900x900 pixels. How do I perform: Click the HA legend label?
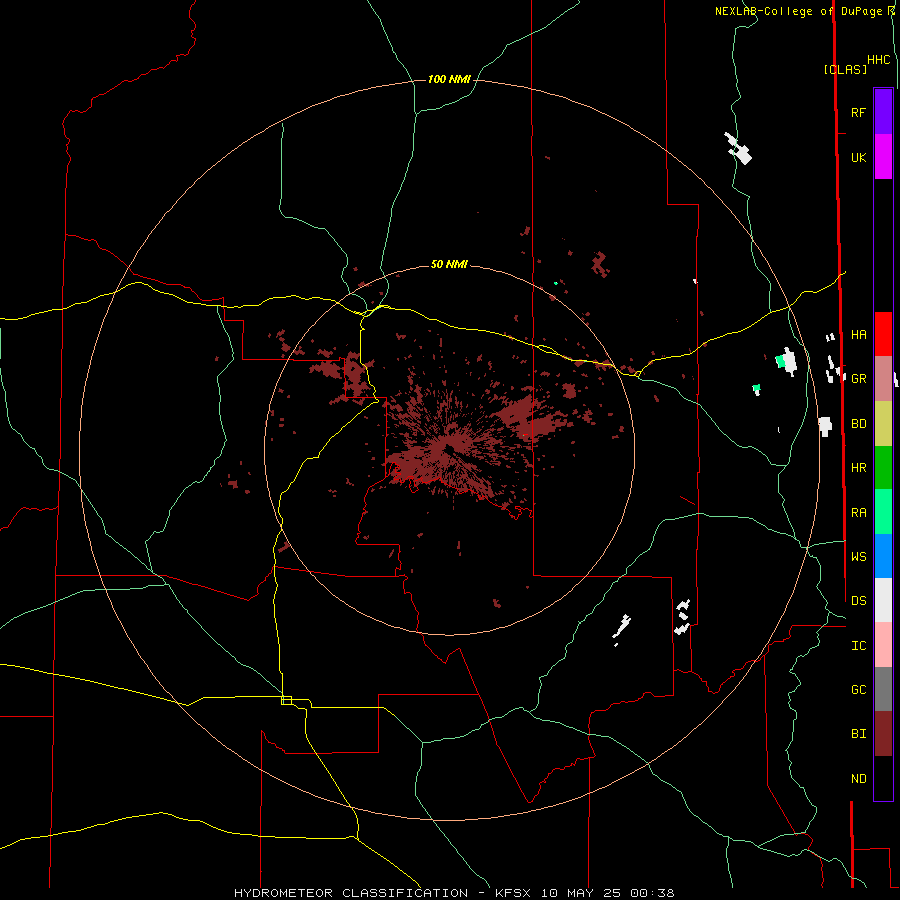858,334
